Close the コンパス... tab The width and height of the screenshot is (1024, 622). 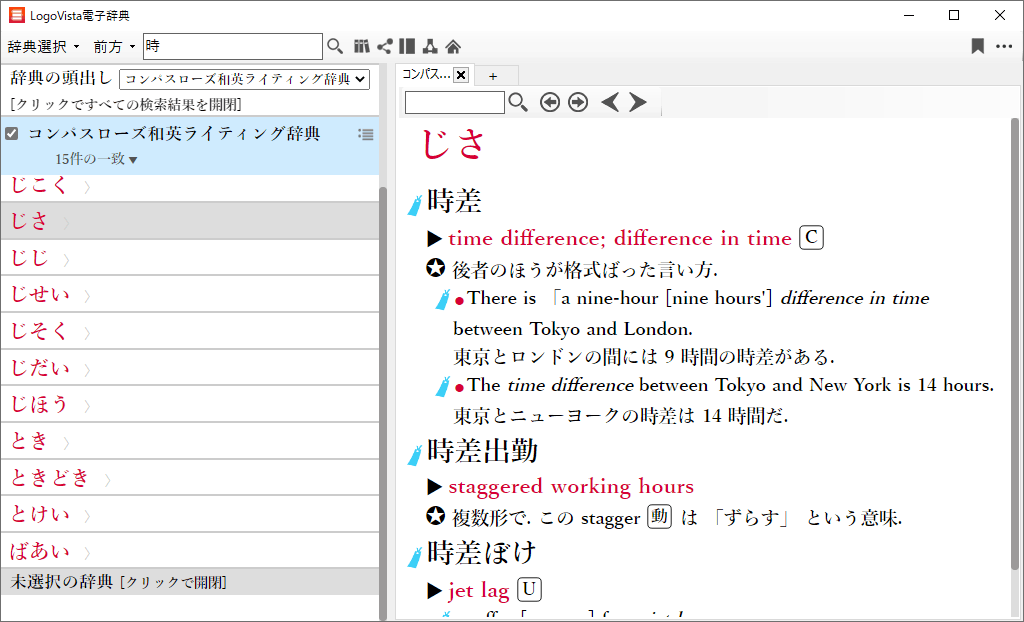coord(461,75)
